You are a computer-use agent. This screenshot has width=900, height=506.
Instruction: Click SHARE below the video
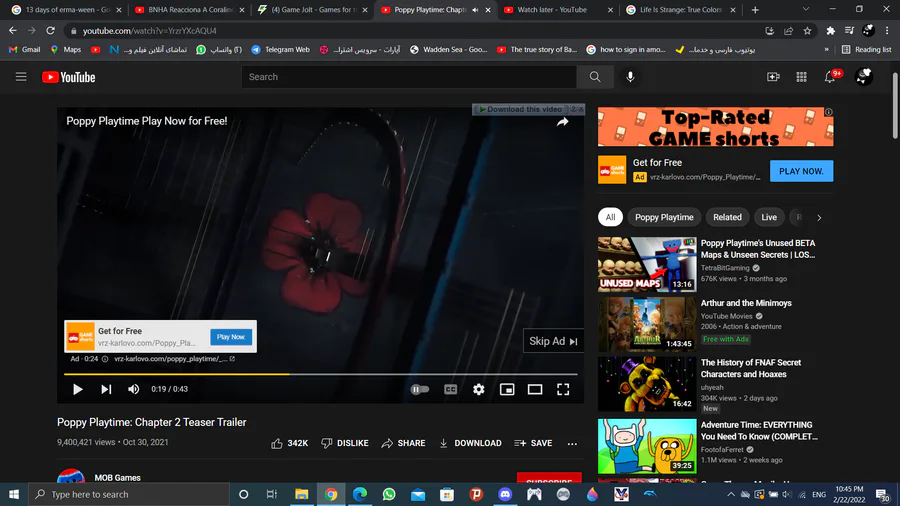click(404, 443)
